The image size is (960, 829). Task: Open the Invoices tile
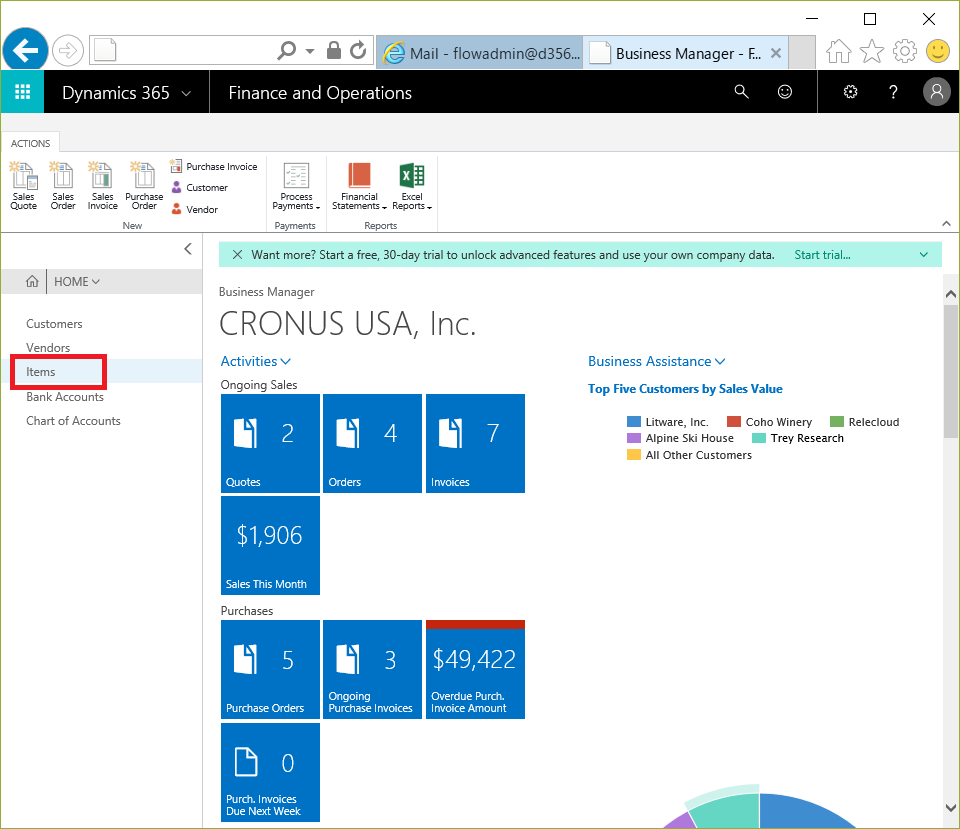(475, 443)
